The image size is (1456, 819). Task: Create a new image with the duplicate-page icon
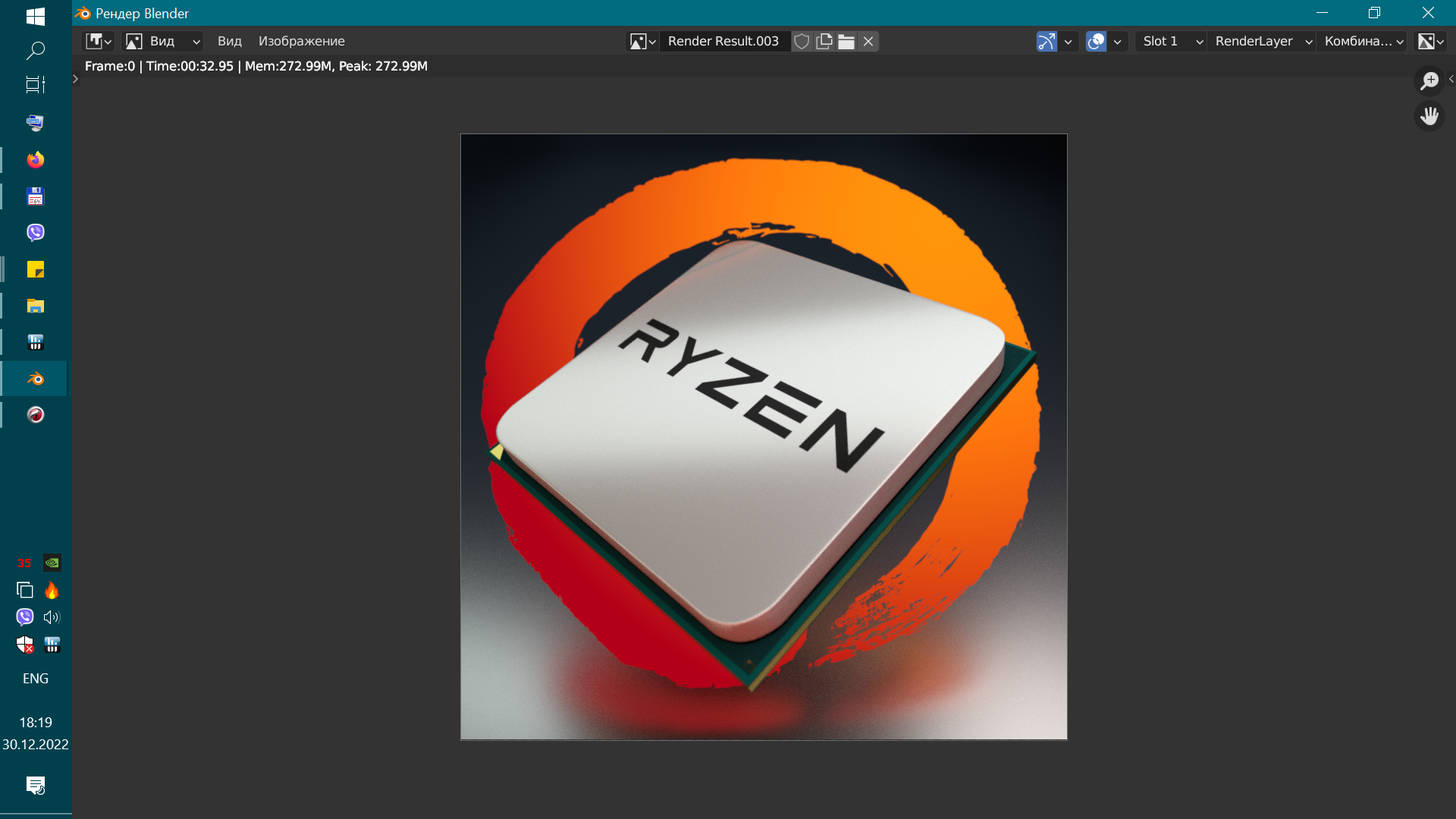pos(824,42)
